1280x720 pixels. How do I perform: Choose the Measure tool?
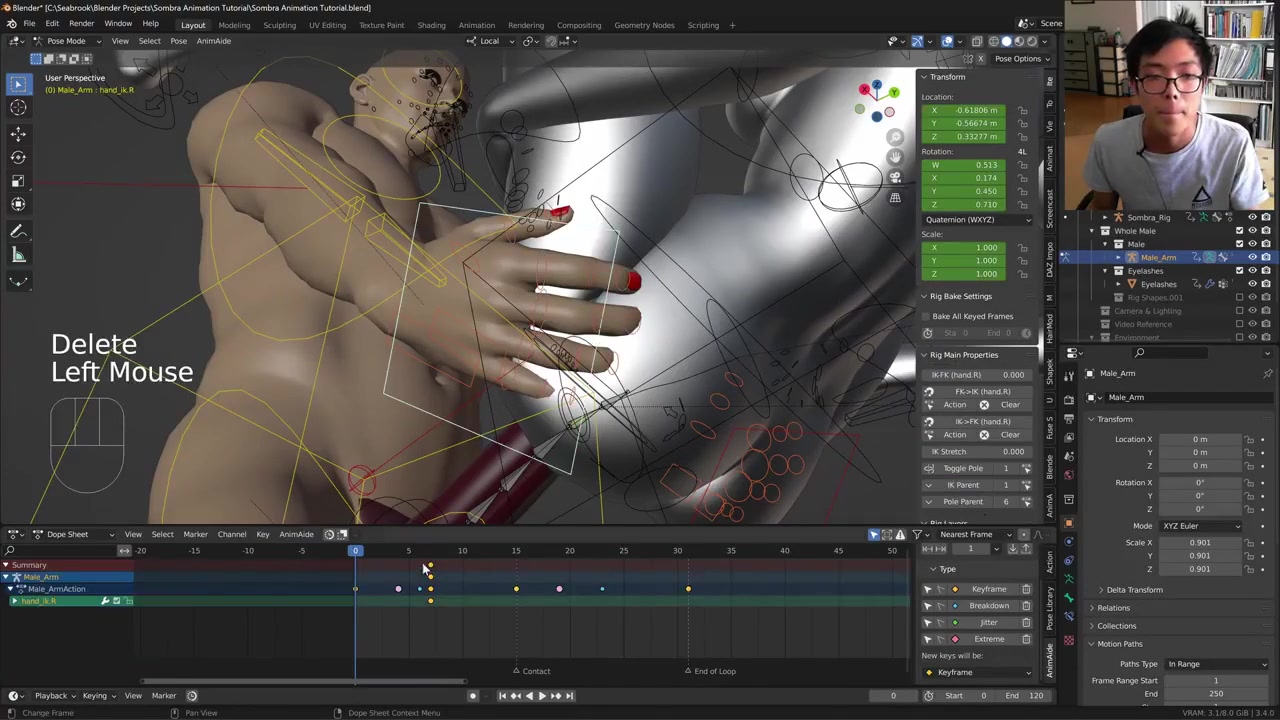18,256
